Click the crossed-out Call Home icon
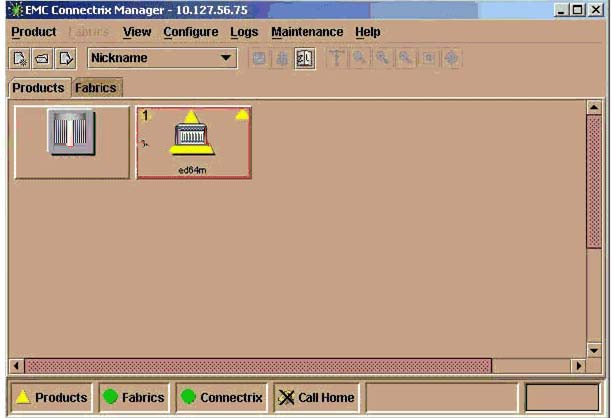Image resolution: width=612 pixels, height=418 pixels. [x=286, y=398]
